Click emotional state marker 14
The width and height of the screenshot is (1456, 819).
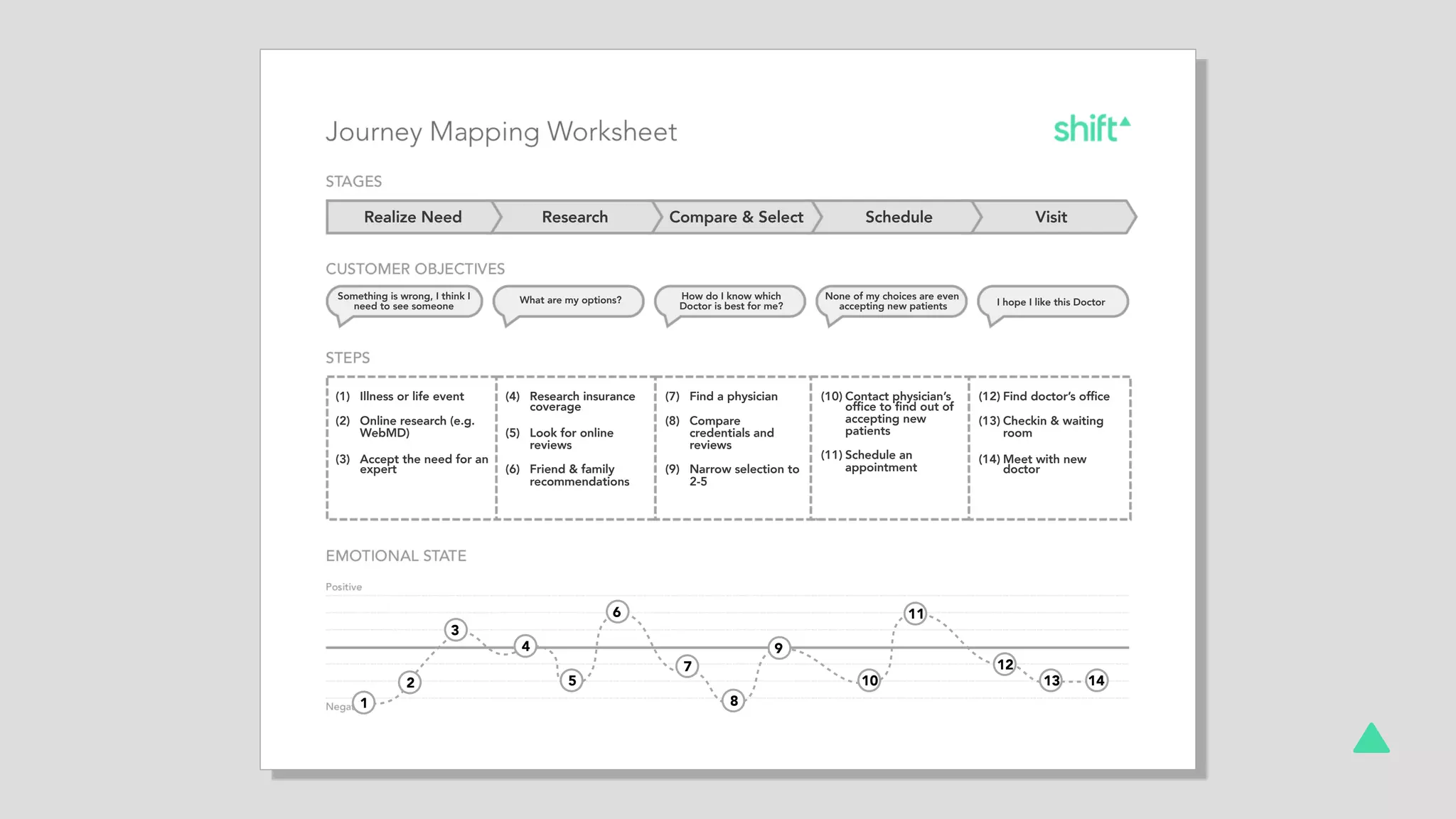[x=1096, y=680]
